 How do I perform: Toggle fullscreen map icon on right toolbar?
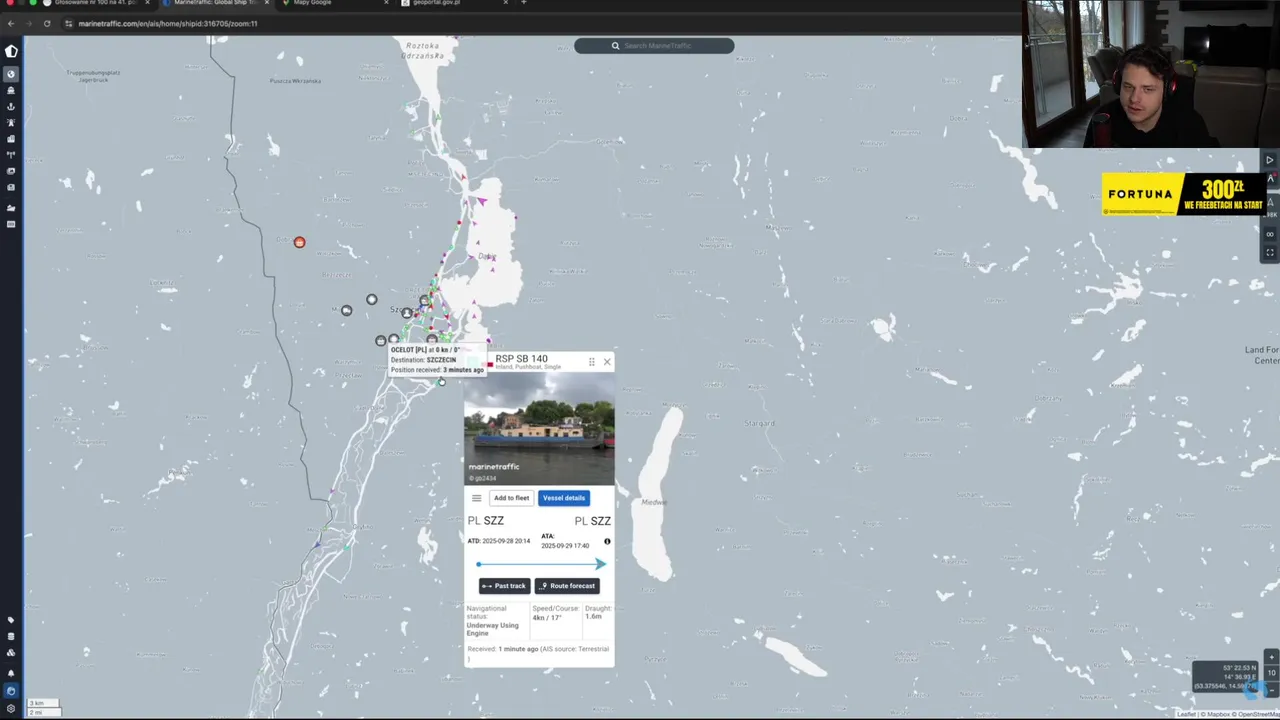[x=1270, y=252]
